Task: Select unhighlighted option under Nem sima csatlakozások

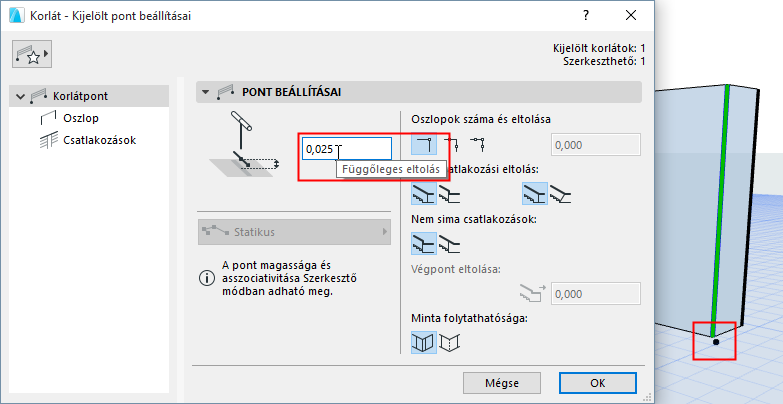Action: [x=450, y=243]
